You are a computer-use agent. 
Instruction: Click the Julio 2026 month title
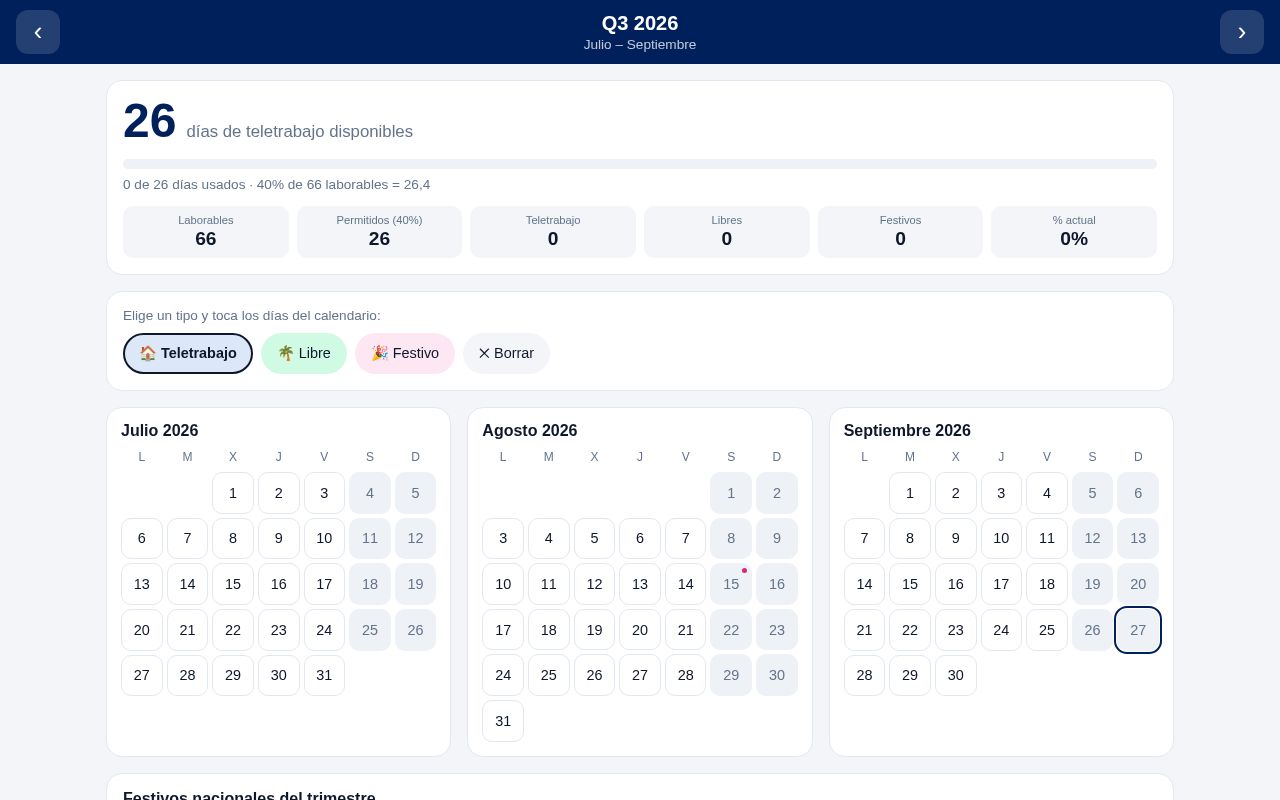click(x=160, y=431)
